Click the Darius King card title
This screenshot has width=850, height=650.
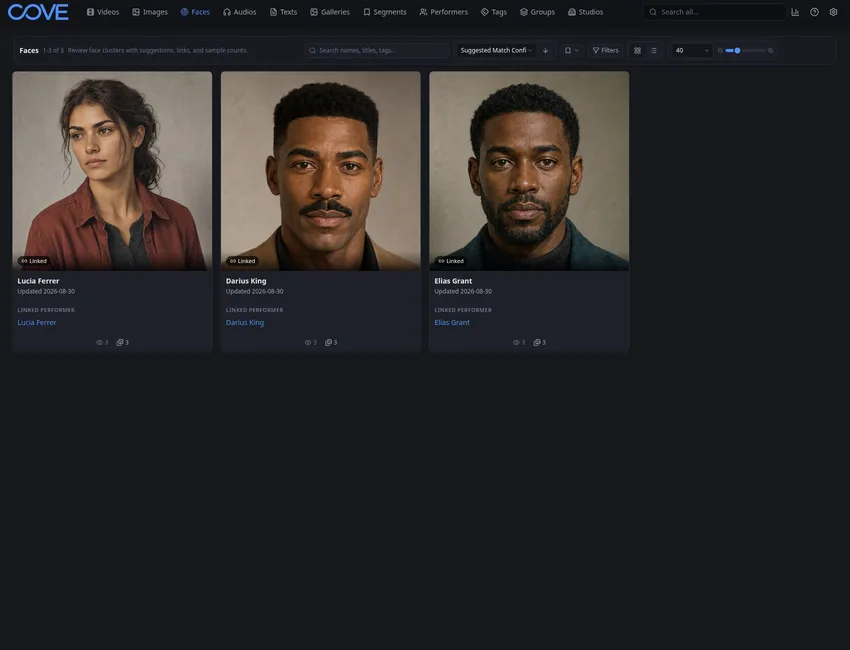(x=246, y=281)
